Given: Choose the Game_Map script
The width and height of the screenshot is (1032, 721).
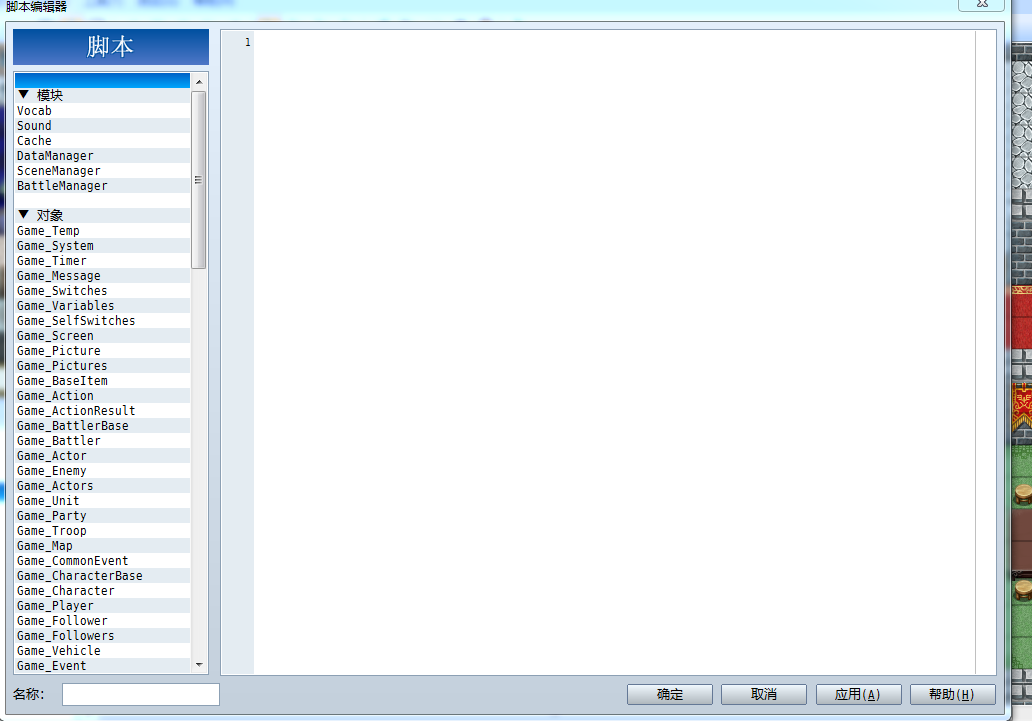Looking at the screenshot, I should click(x=102, y=546).
